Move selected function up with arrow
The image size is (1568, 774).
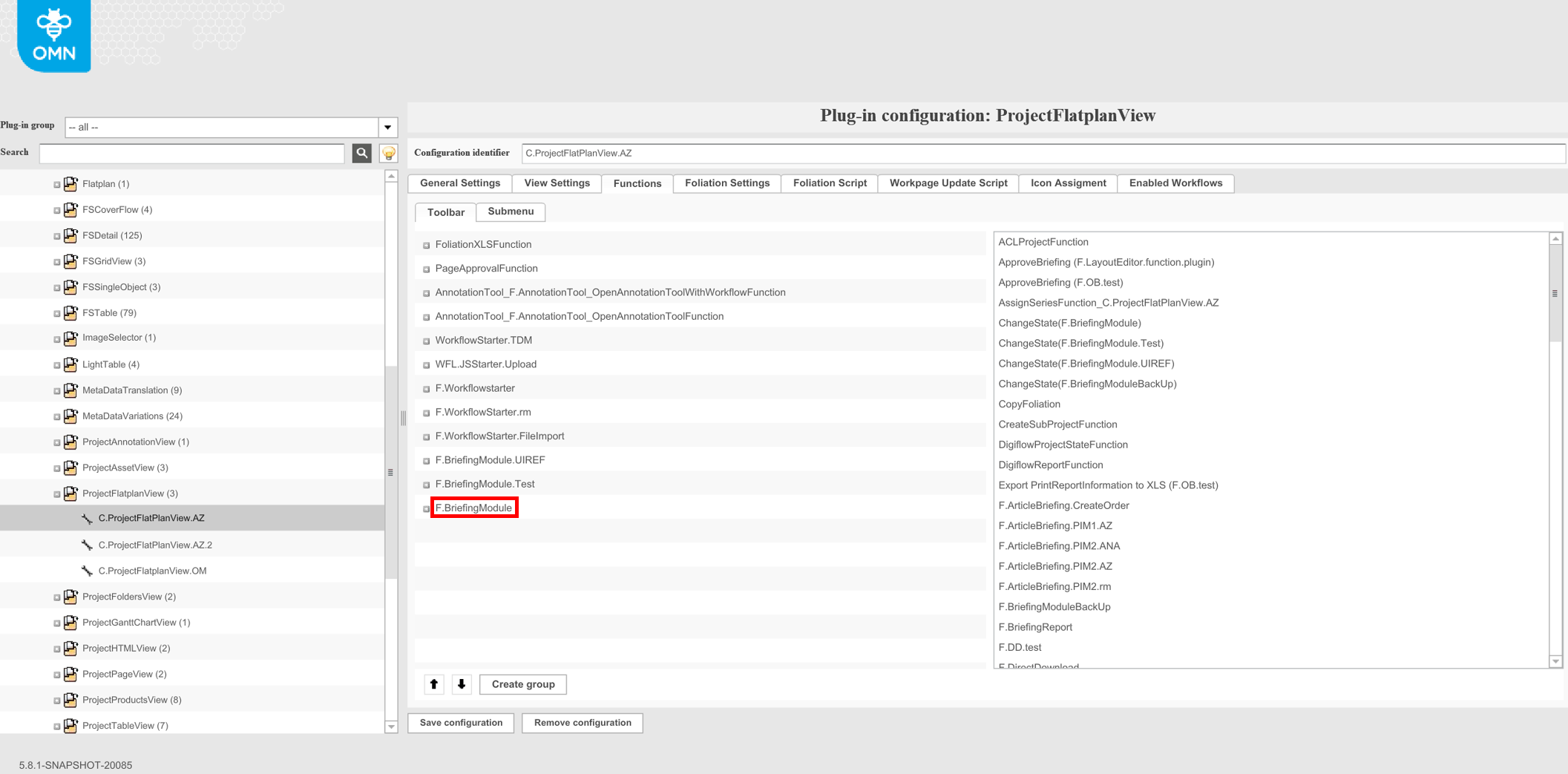(434, 684)
